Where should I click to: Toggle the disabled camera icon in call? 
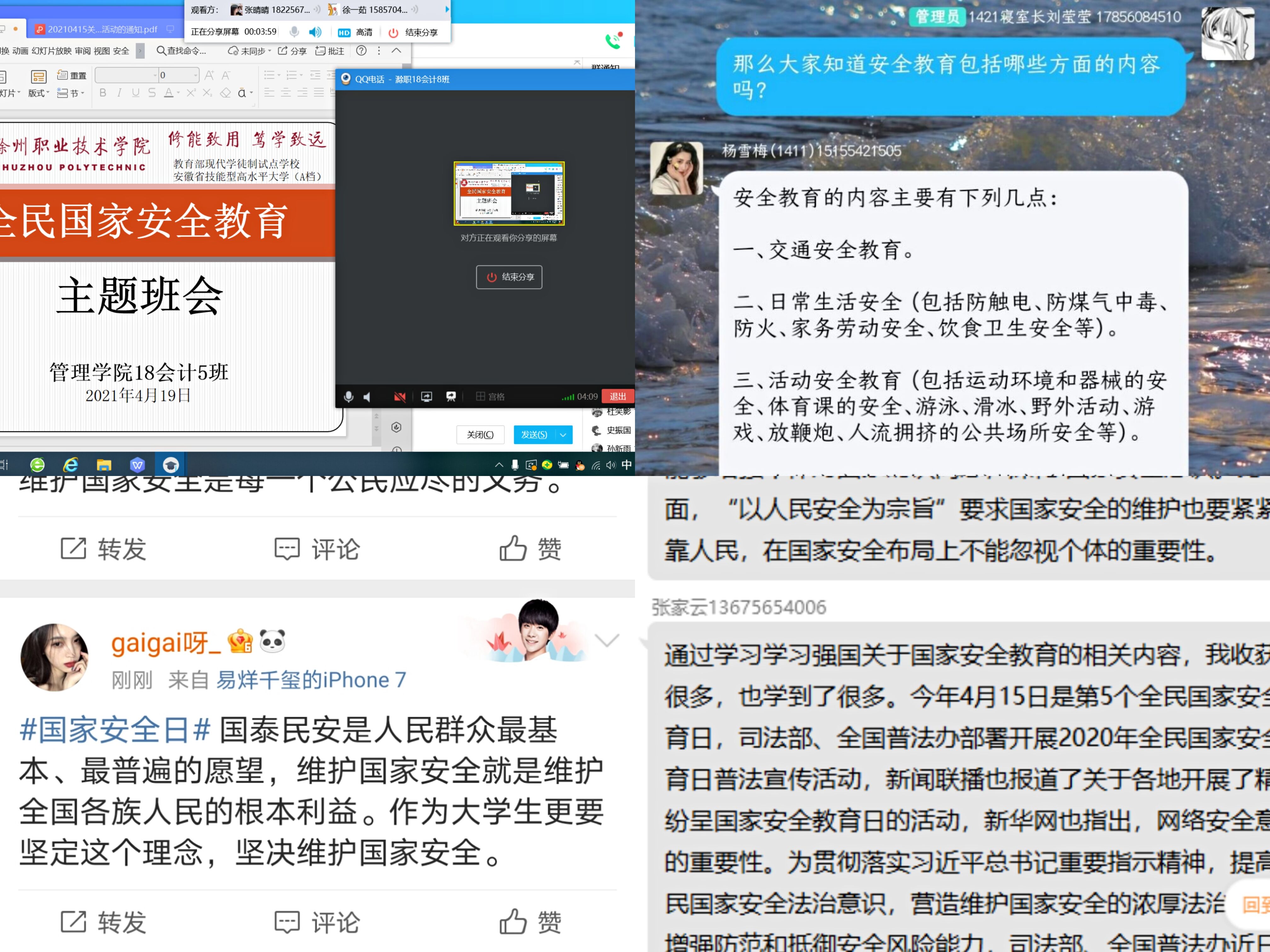(400, 397)
